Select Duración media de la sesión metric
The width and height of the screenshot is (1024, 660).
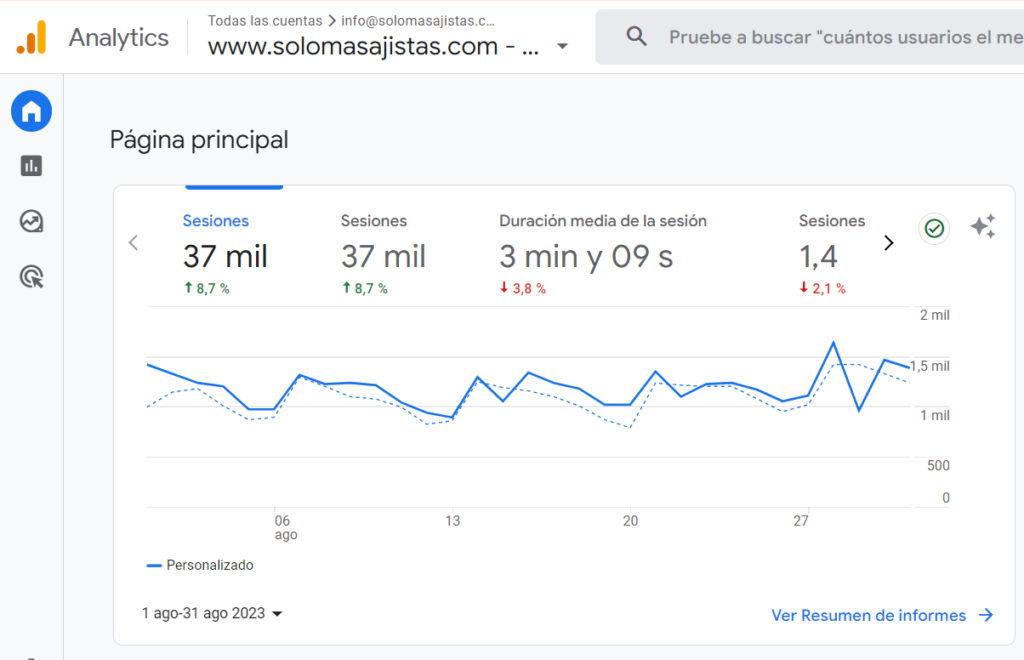[x=603, y=255]
